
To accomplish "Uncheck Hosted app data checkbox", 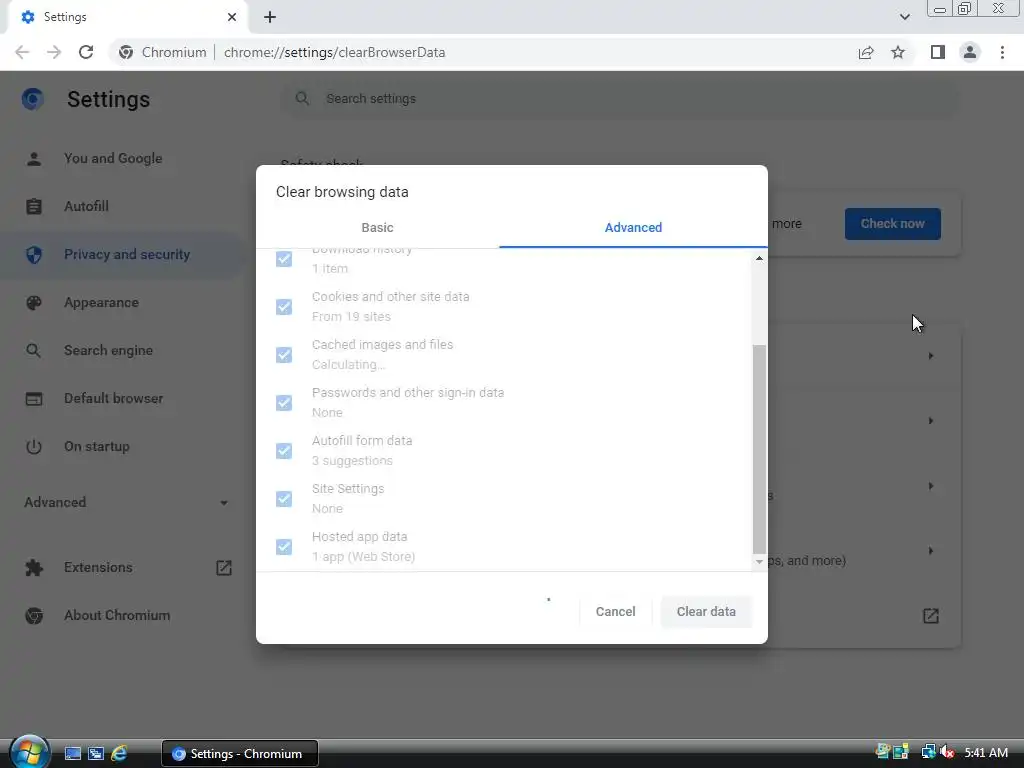I will (x=284, y=547).
